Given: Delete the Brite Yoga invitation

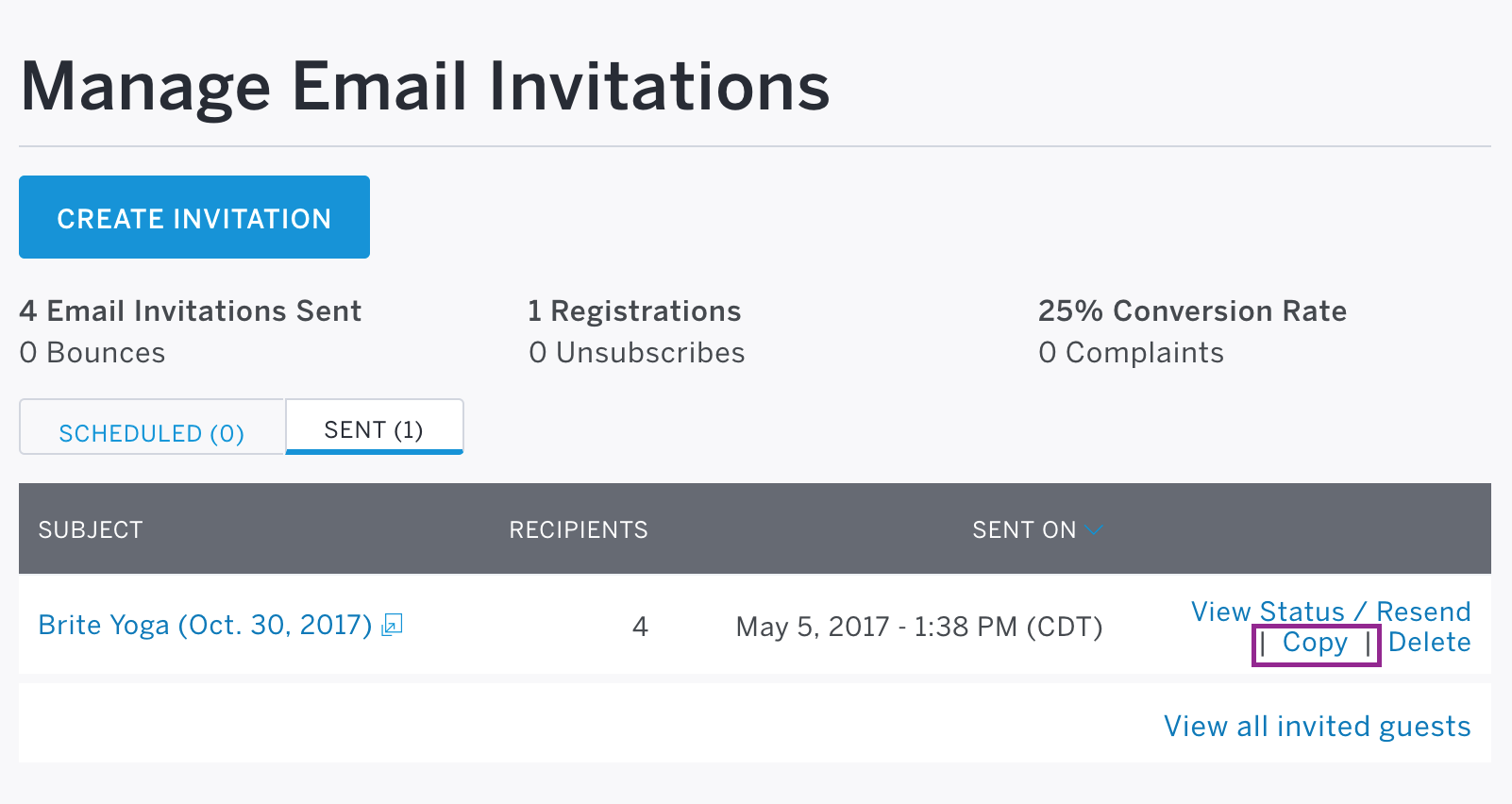Looking at the screenshot, I should (1429, 643).
